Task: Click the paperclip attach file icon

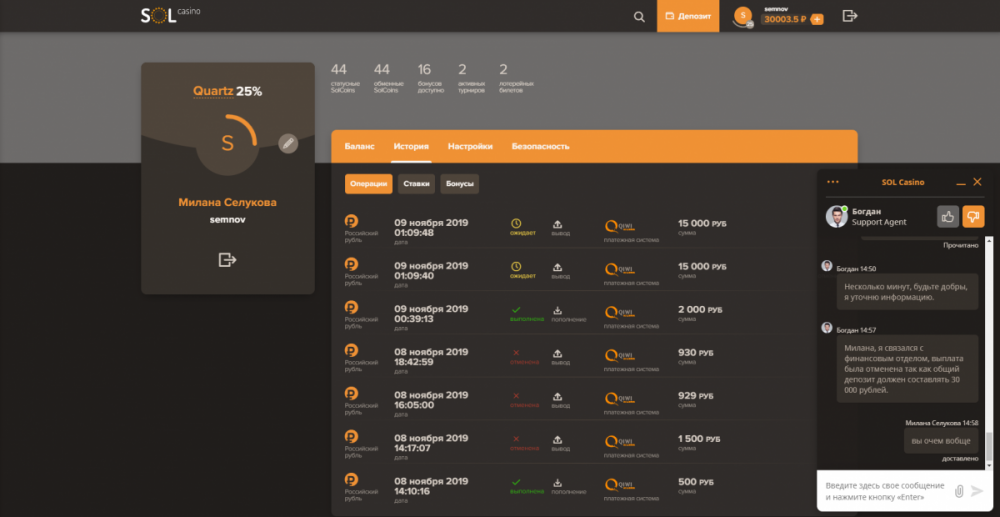Action: pos(958,491)
